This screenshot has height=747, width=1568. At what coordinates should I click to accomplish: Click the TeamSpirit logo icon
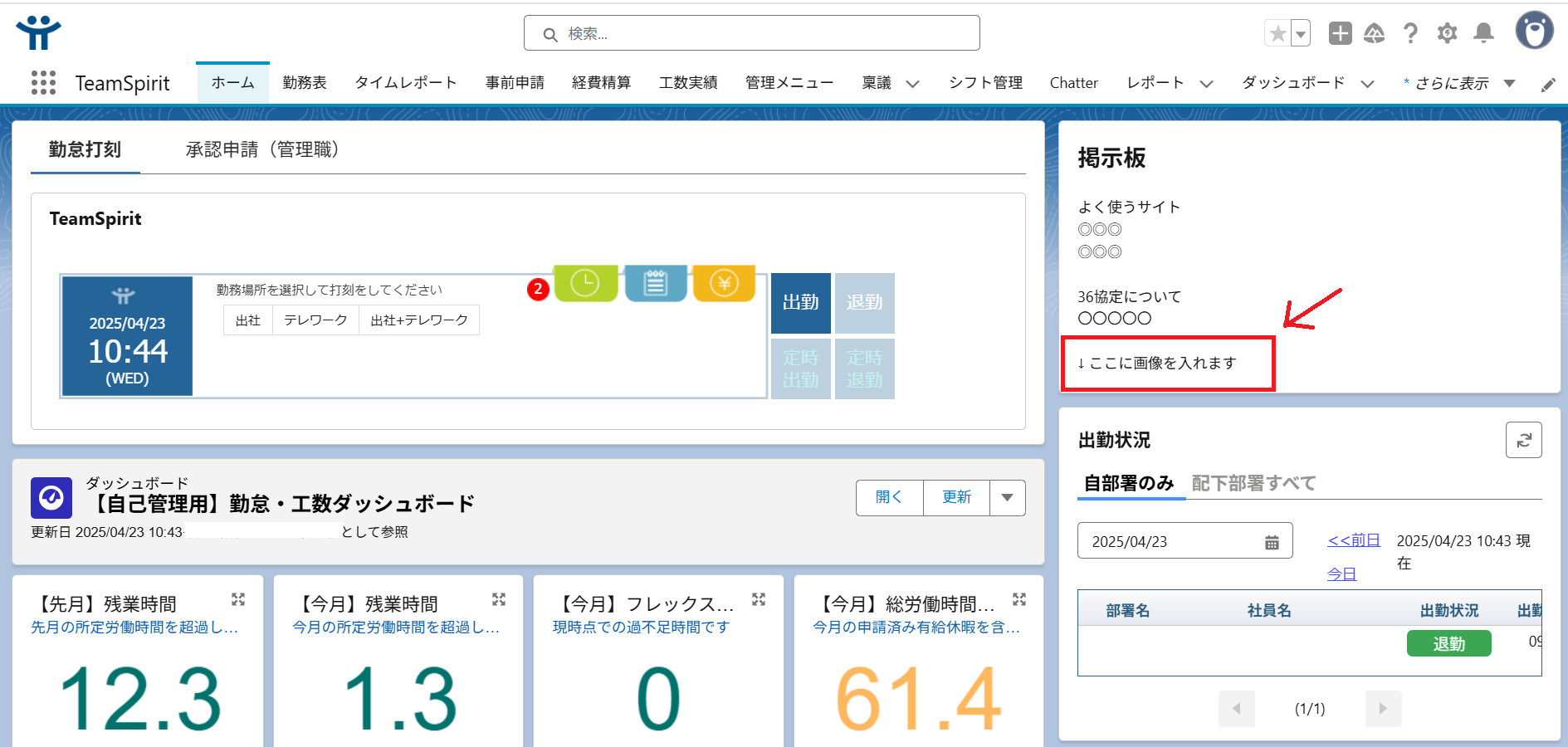click(38, 33)
